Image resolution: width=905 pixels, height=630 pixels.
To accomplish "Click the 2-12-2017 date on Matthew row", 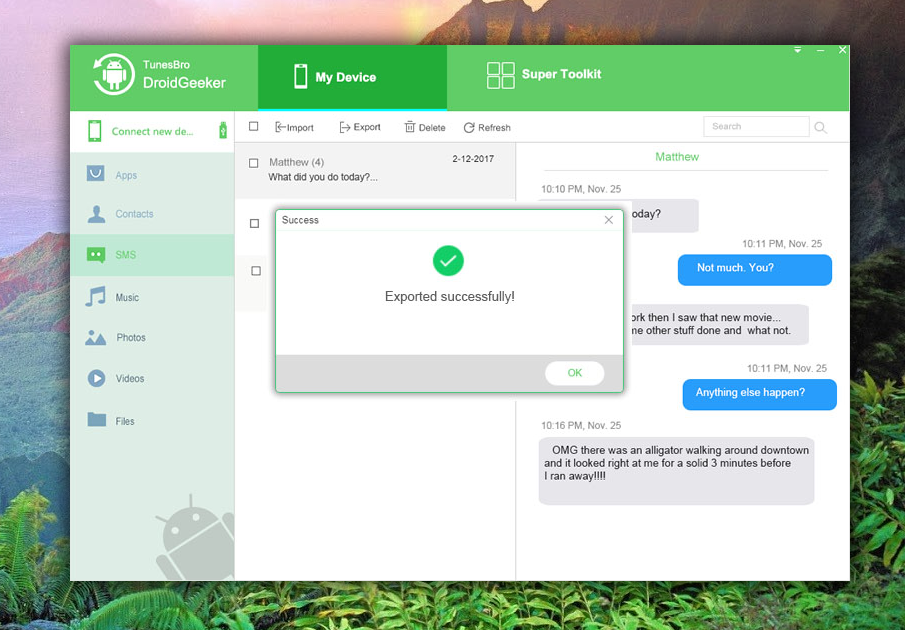I will pos(473,159).
